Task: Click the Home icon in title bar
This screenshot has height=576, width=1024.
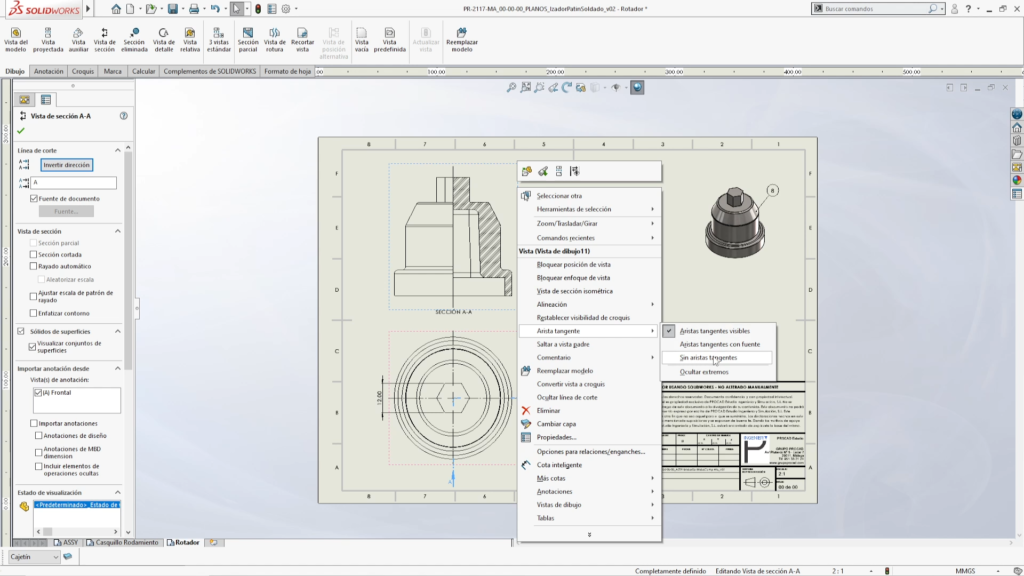Action: pos(116,9)
